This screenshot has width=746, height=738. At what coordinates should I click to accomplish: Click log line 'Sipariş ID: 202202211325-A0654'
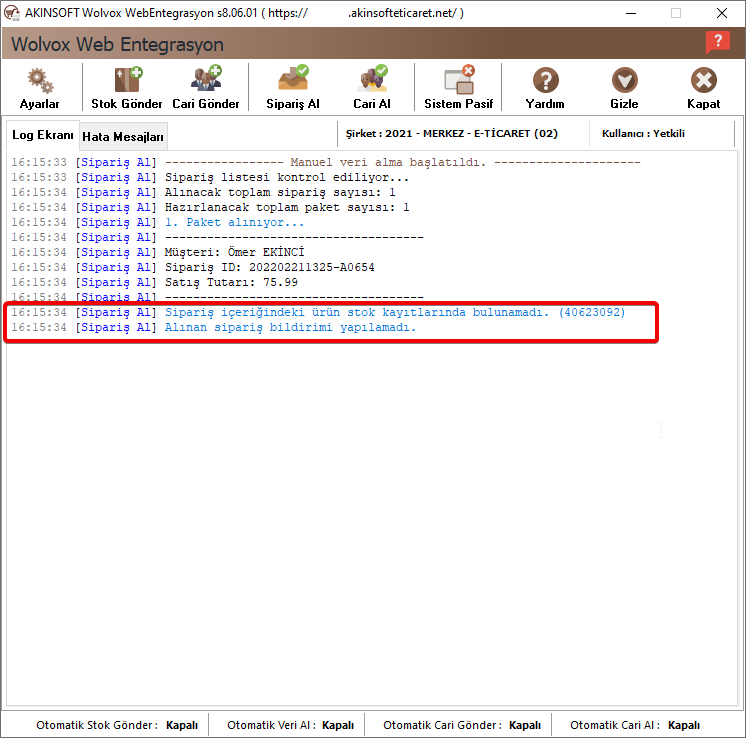click(193, 267)
